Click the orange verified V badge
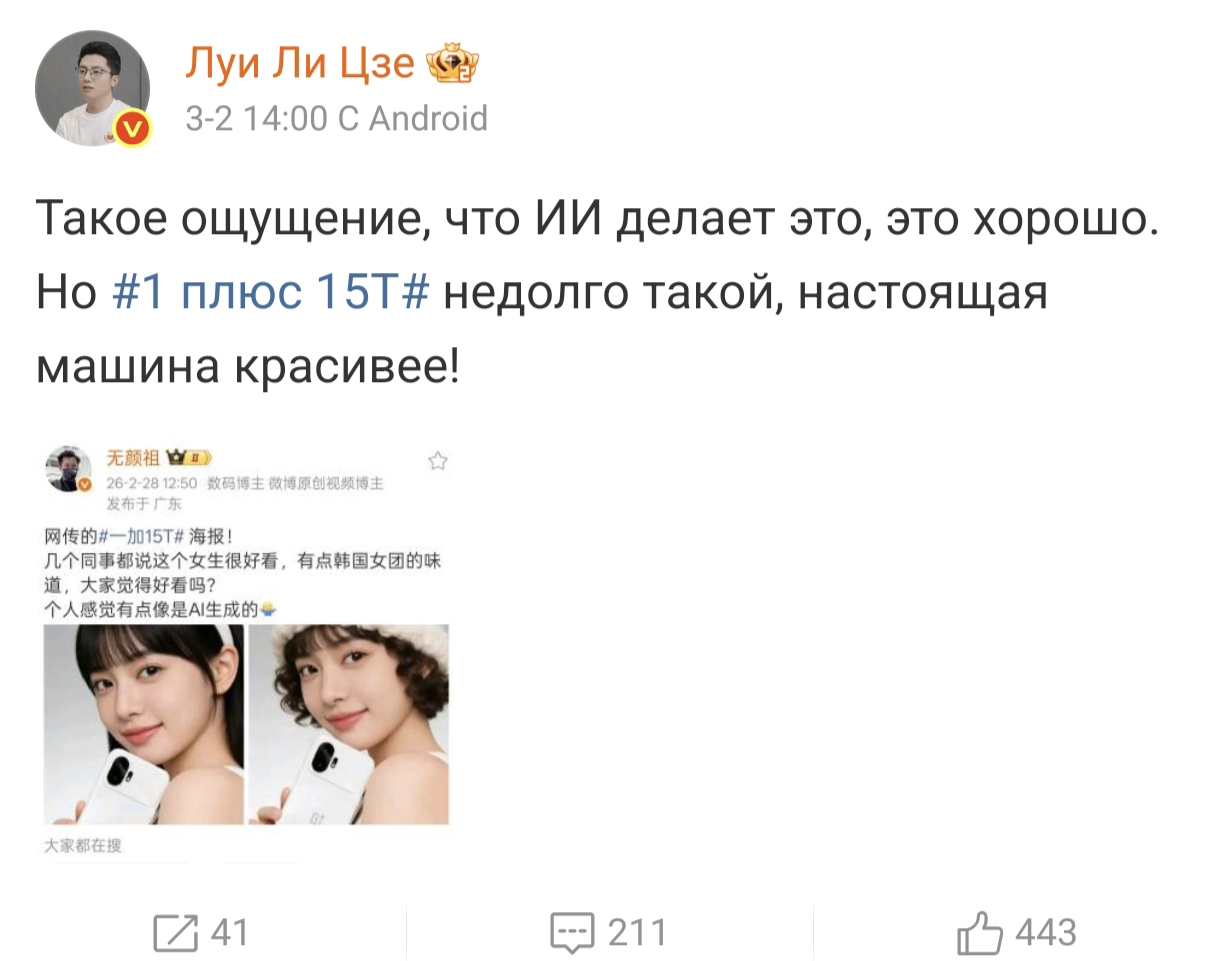Viewport: 1220px width, 961px height. tap(133, 129)
